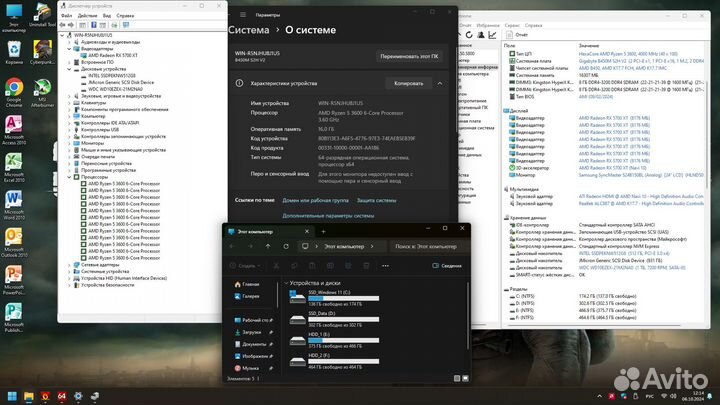Open the three-dots more menu in Explorer

[x=385, y=266]
